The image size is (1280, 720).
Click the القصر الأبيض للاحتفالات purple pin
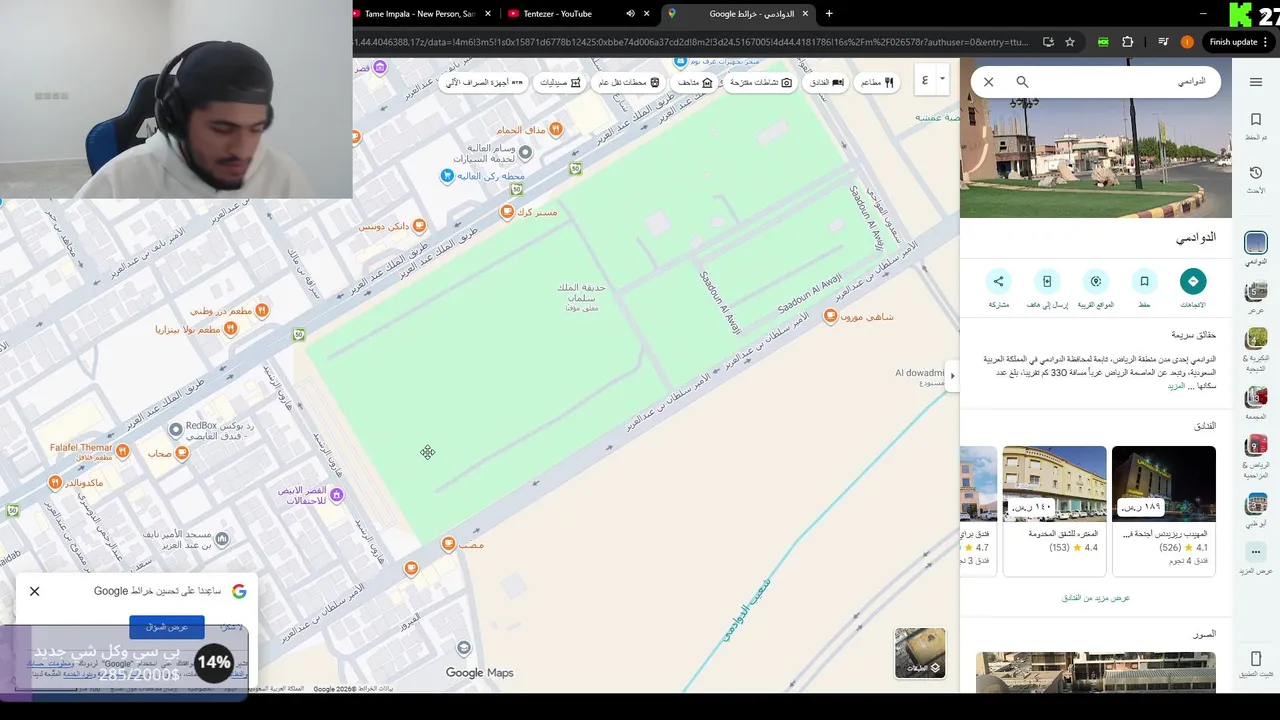pos(337,495)
